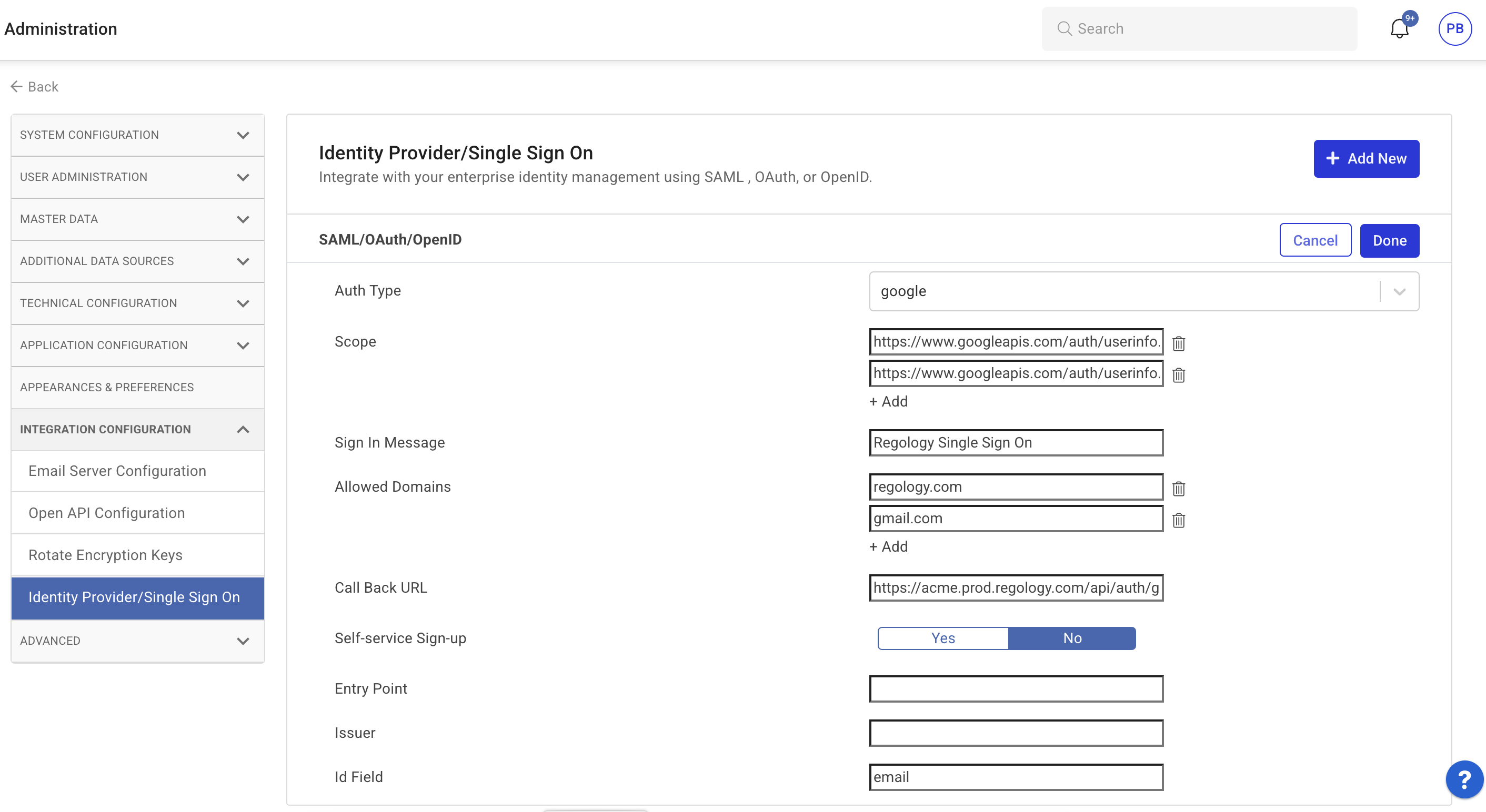Image resolution: width=1486 pixels, height=812 pixels.
Task: Open the Auth Type google dropdown
Action: [x=1143, y=291]
